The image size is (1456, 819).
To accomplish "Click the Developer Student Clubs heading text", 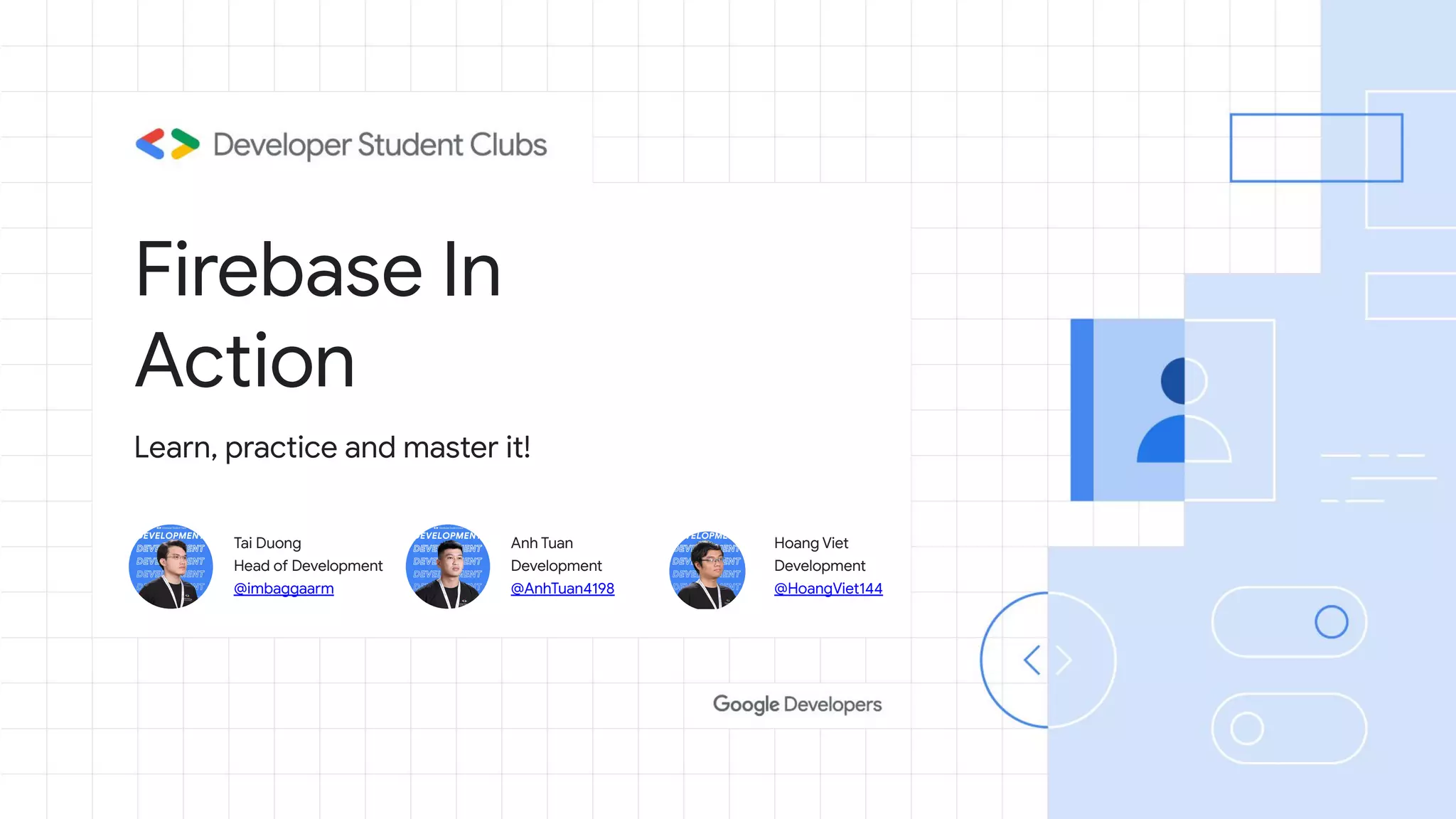I will tap(380, 144).
